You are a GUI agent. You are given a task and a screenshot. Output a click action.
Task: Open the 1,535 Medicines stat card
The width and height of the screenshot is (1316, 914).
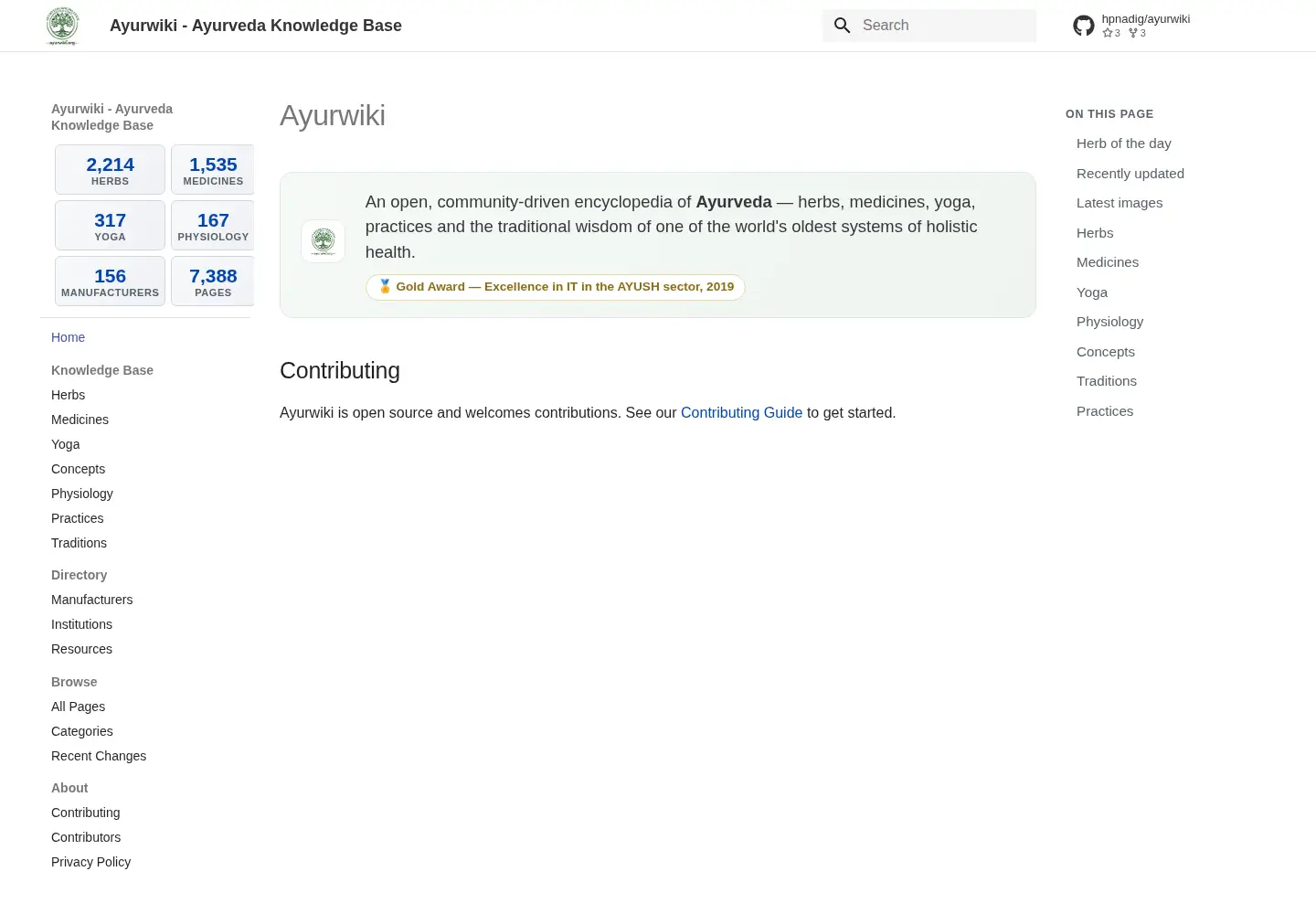(x=213, y=170)
